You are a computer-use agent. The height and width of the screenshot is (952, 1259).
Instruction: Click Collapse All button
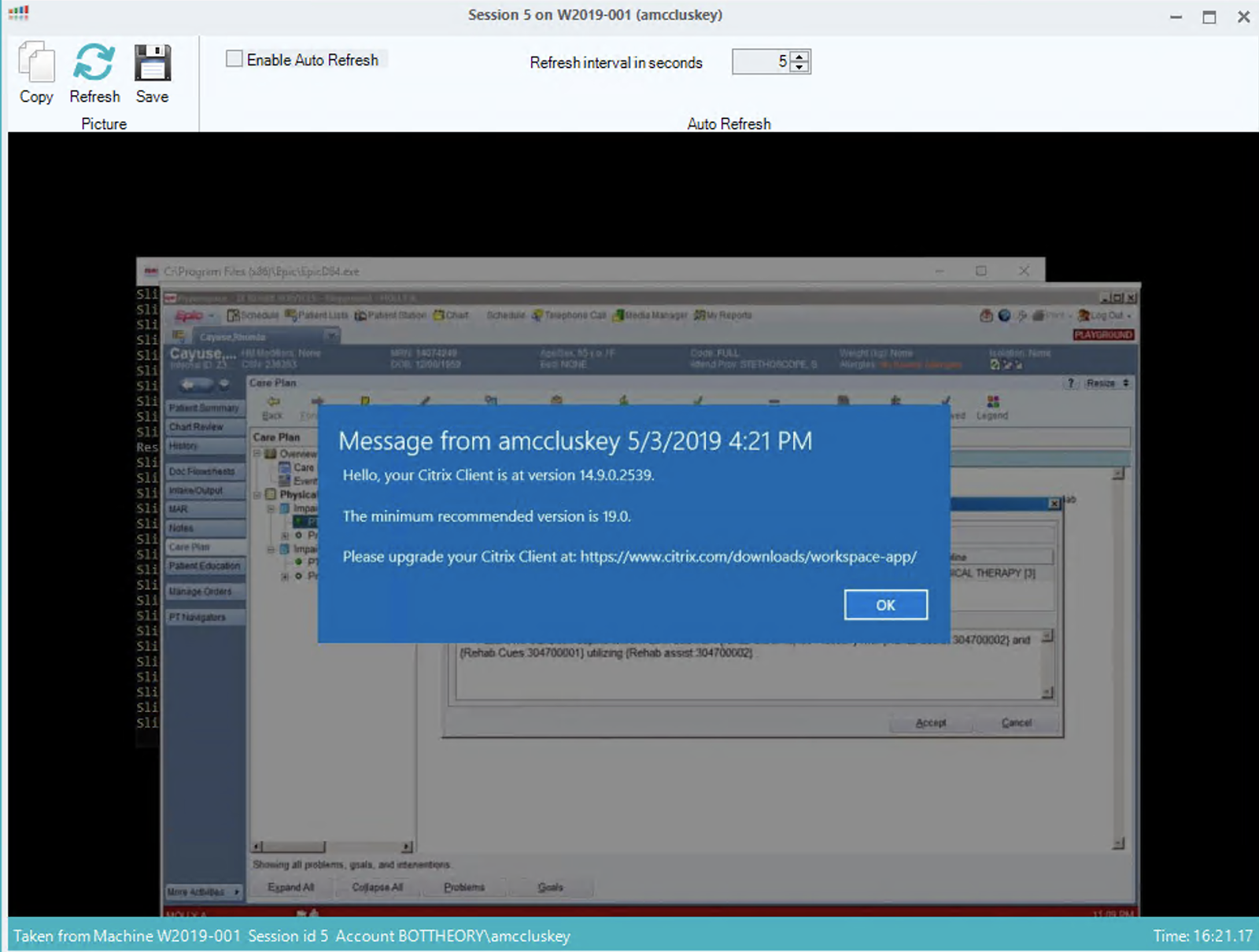tap(377, 887)
